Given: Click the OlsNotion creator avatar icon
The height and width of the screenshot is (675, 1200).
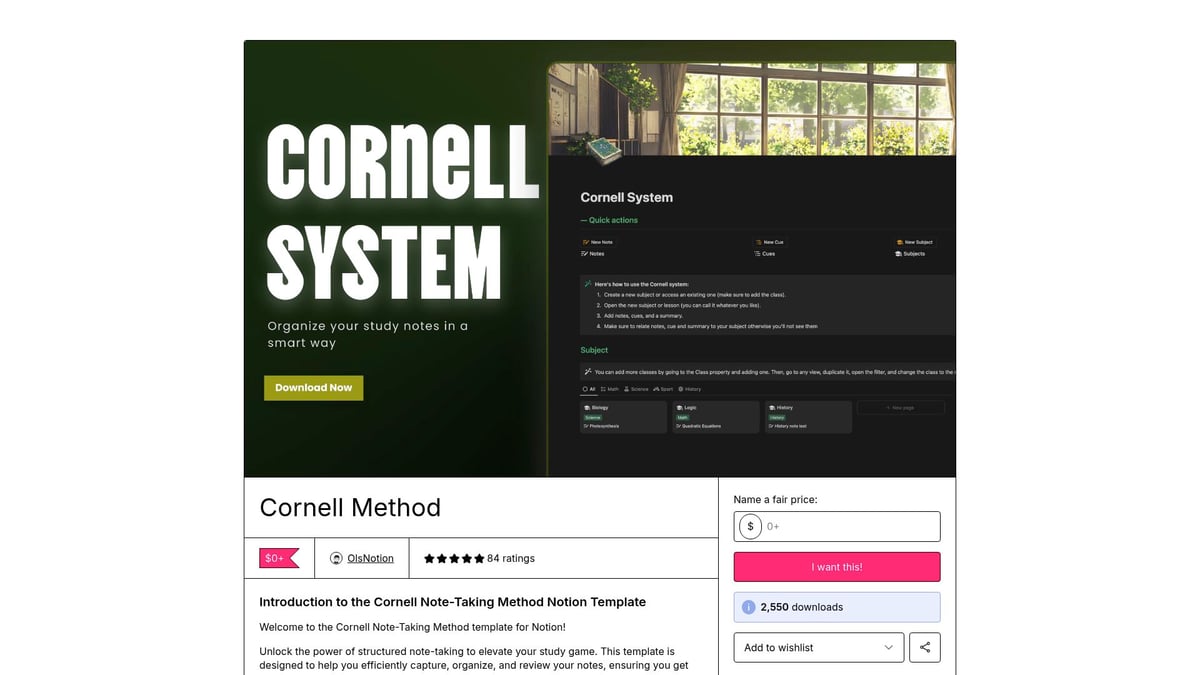Looking at the screenshot, I should (336, 558).
